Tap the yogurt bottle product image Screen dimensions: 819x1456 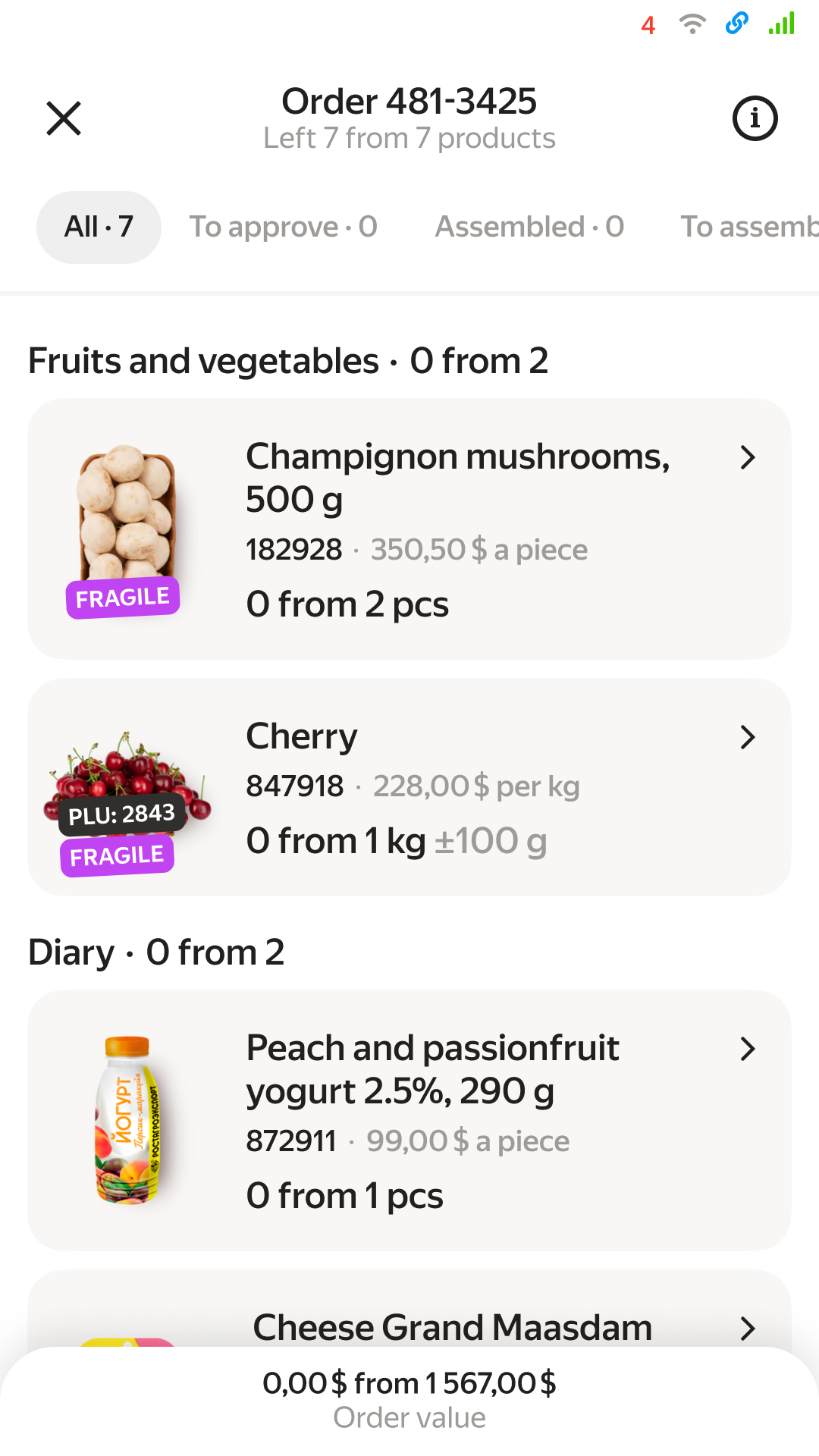(x=127, y=1119)
